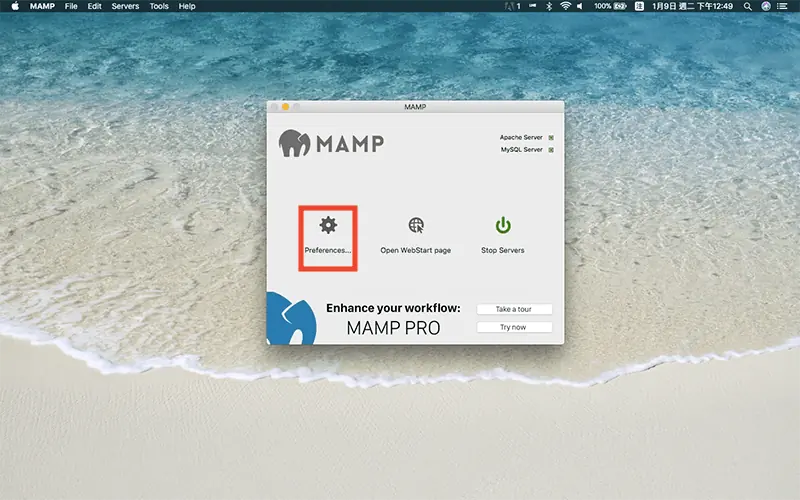Open the MAMP application menu
This screenshot has width=800, height=500.
42,6
